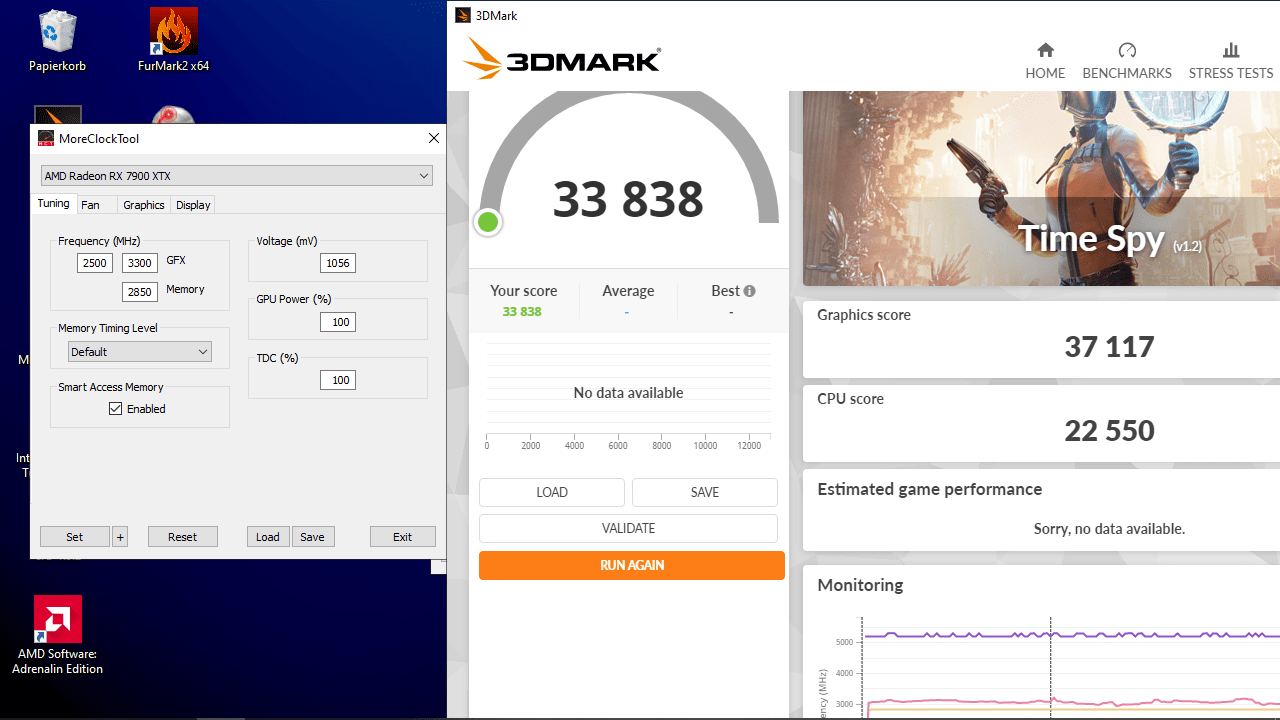1280x720 pixels.
Task: Click the green score indicator dot
Action: click(x=488, y=222)
